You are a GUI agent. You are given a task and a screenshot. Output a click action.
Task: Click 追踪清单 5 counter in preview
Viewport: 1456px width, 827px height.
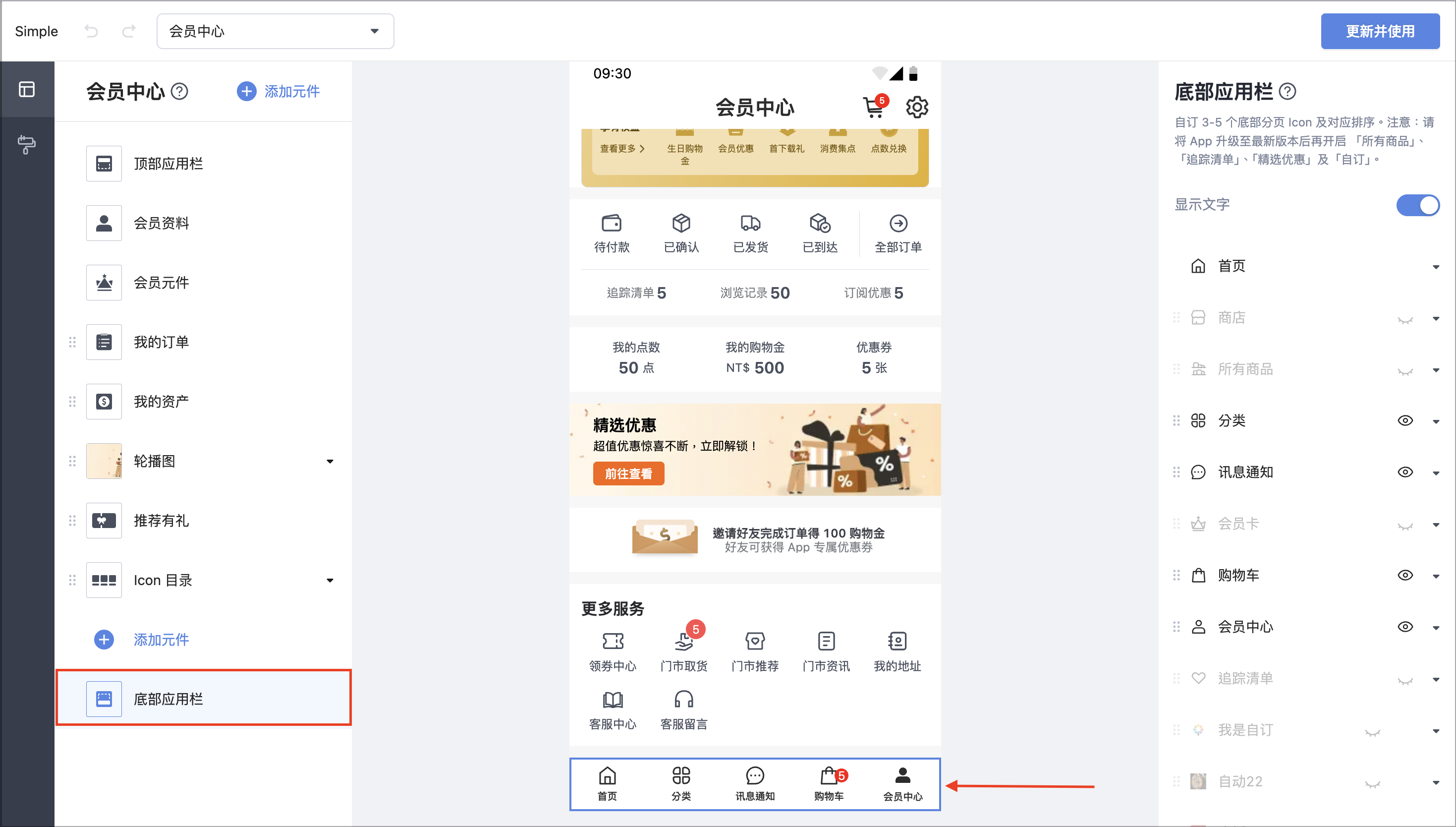click(x=636, y=293)
